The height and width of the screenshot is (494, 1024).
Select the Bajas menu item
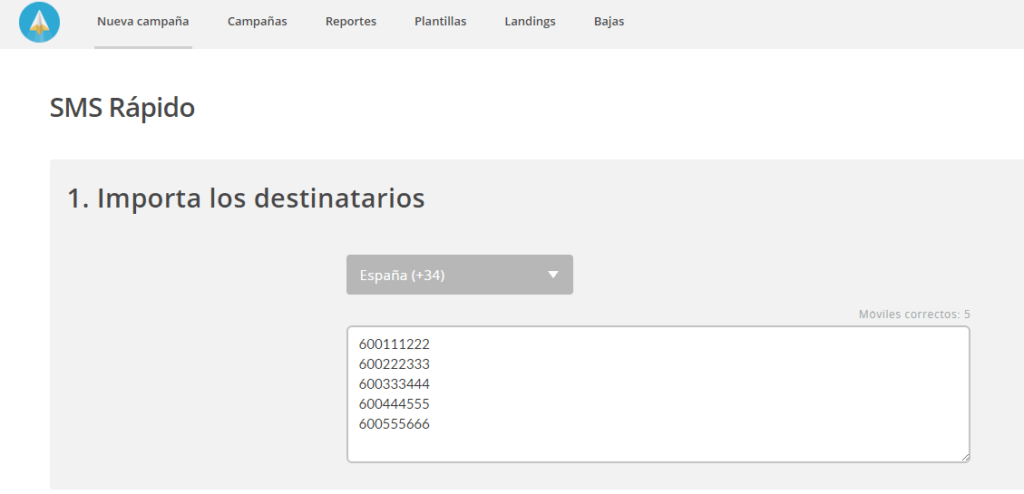pyautogui.click(x=609, y=22)
